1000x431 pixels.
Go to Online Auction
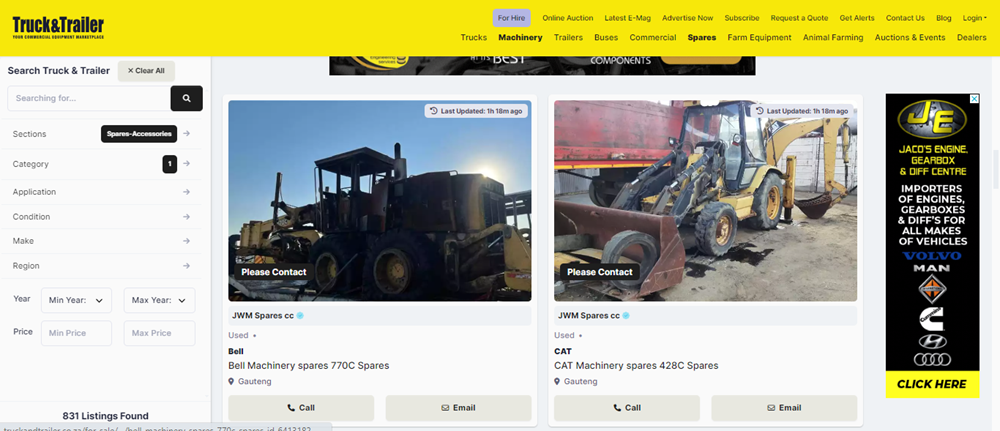(568, 18)
